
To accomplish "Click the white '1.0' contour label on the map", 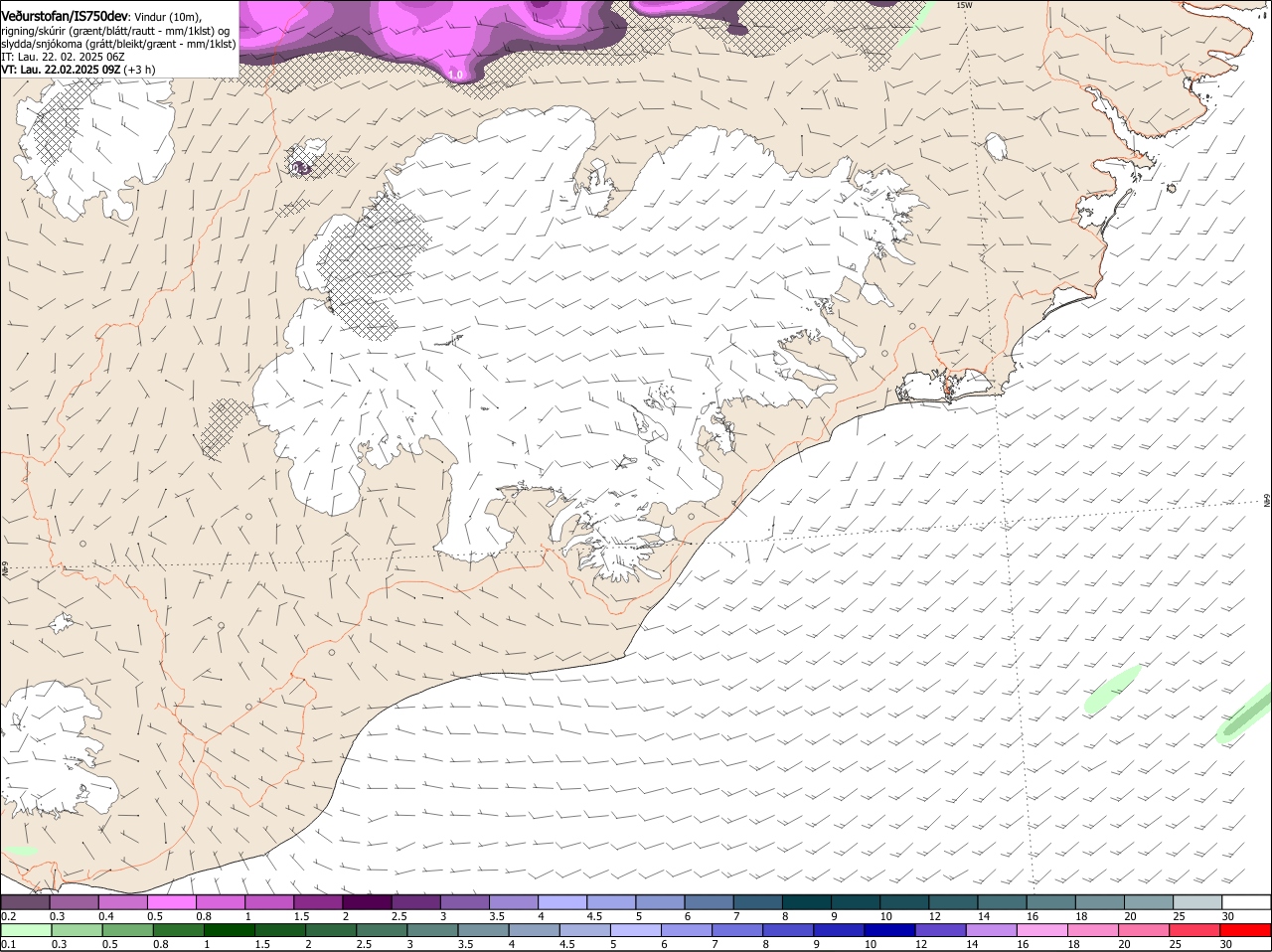I will tap(456, 75).
